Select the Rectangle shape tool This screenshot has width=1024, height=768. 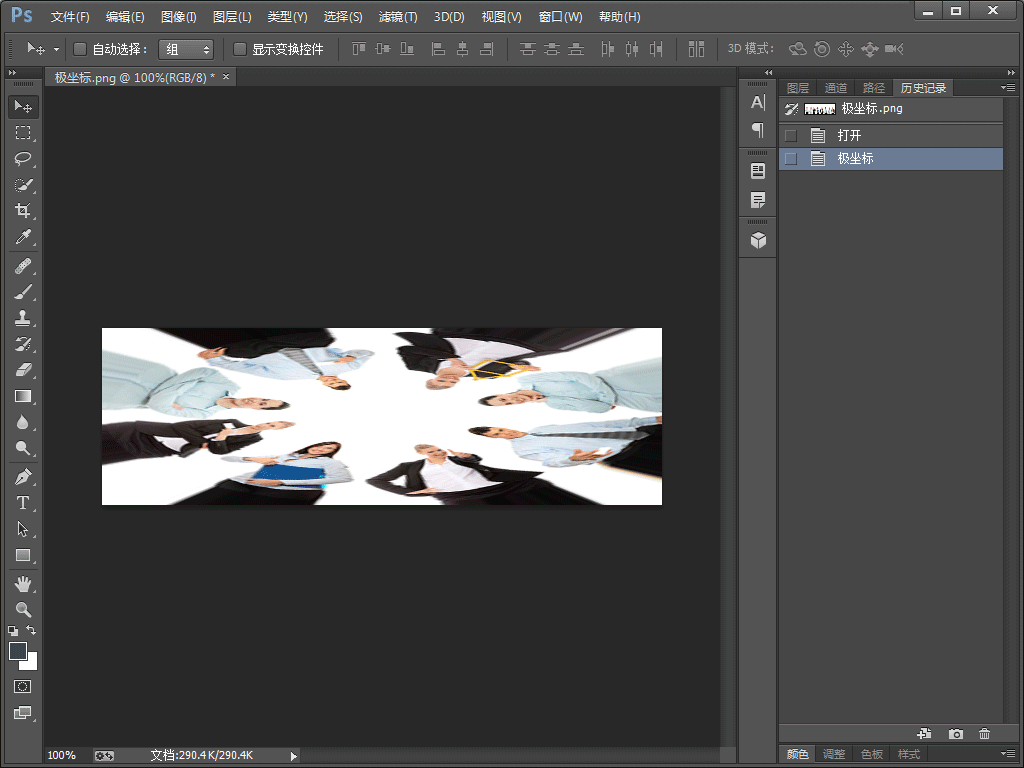[x=23, y=555]
